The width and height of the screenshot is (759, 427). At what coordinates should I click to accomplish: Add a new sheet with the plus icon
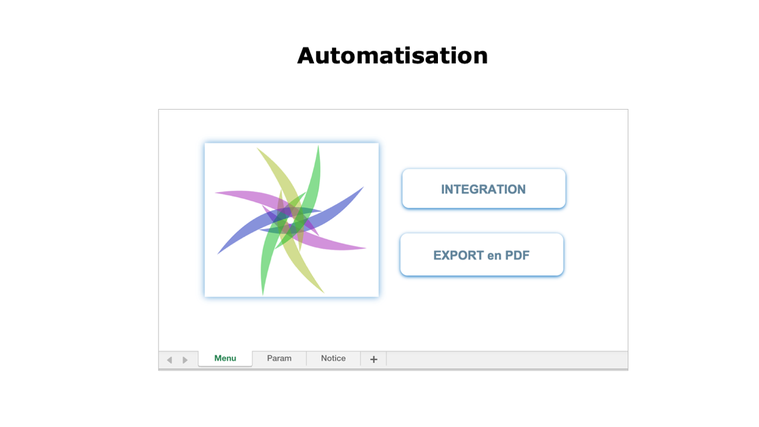tap(374, 359)
